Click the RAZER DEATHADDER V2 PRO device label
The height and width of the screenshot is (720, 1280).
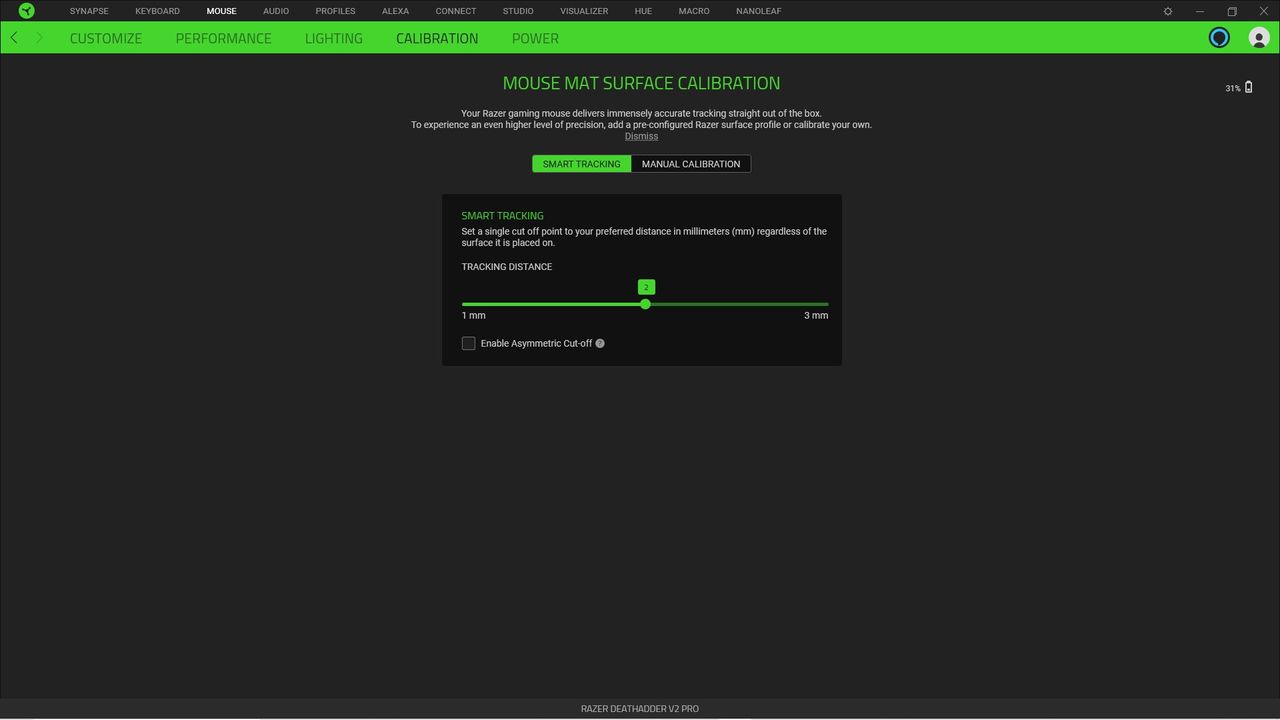640,709
